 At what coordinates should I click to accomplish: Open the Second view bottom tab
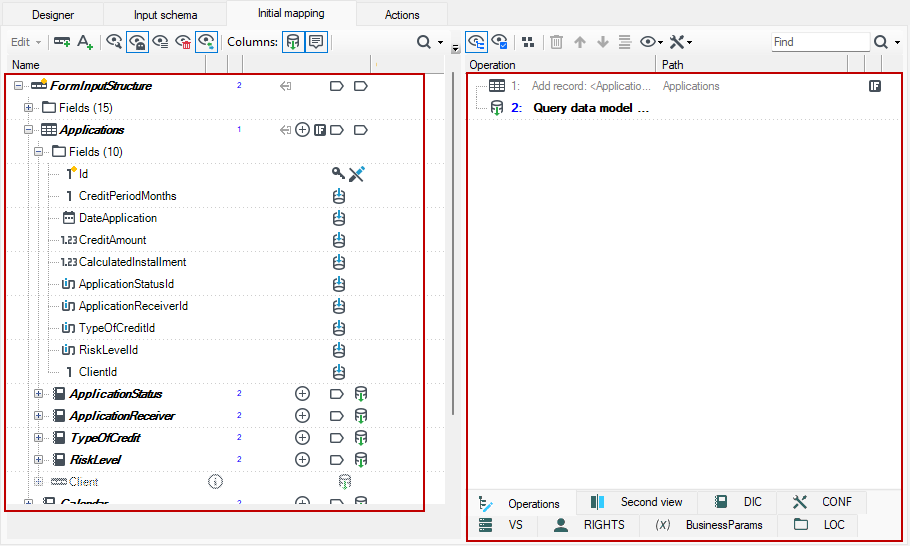637,502
